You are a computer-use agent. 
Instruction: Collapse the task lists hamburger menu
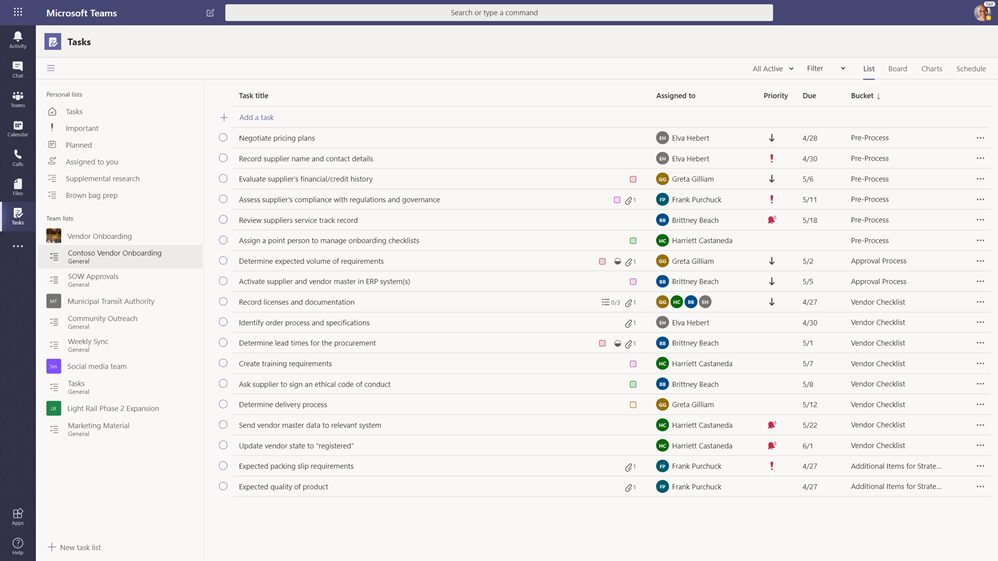point(51,68)
